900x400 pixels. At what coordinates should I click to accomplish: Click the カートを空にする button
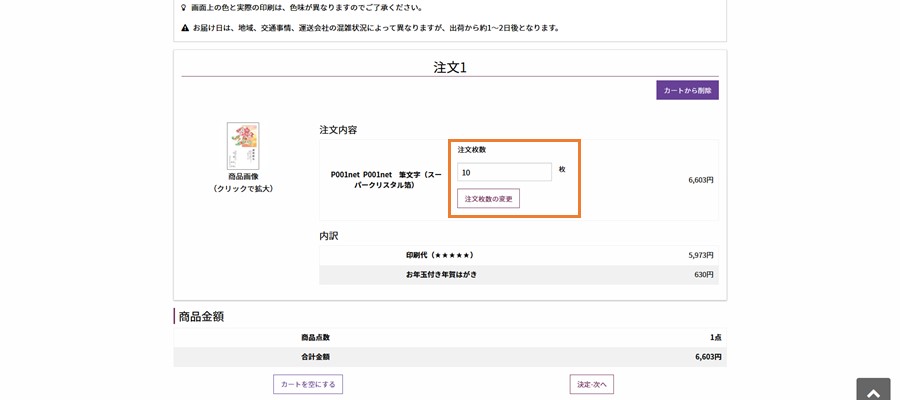coord(308,384)
